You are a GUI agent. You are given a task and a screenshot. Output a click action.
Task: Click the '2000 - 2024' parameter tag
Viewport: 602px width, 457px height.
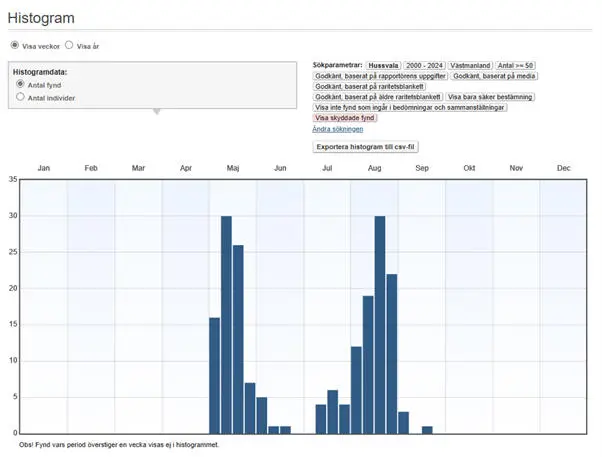pos(424,64)
